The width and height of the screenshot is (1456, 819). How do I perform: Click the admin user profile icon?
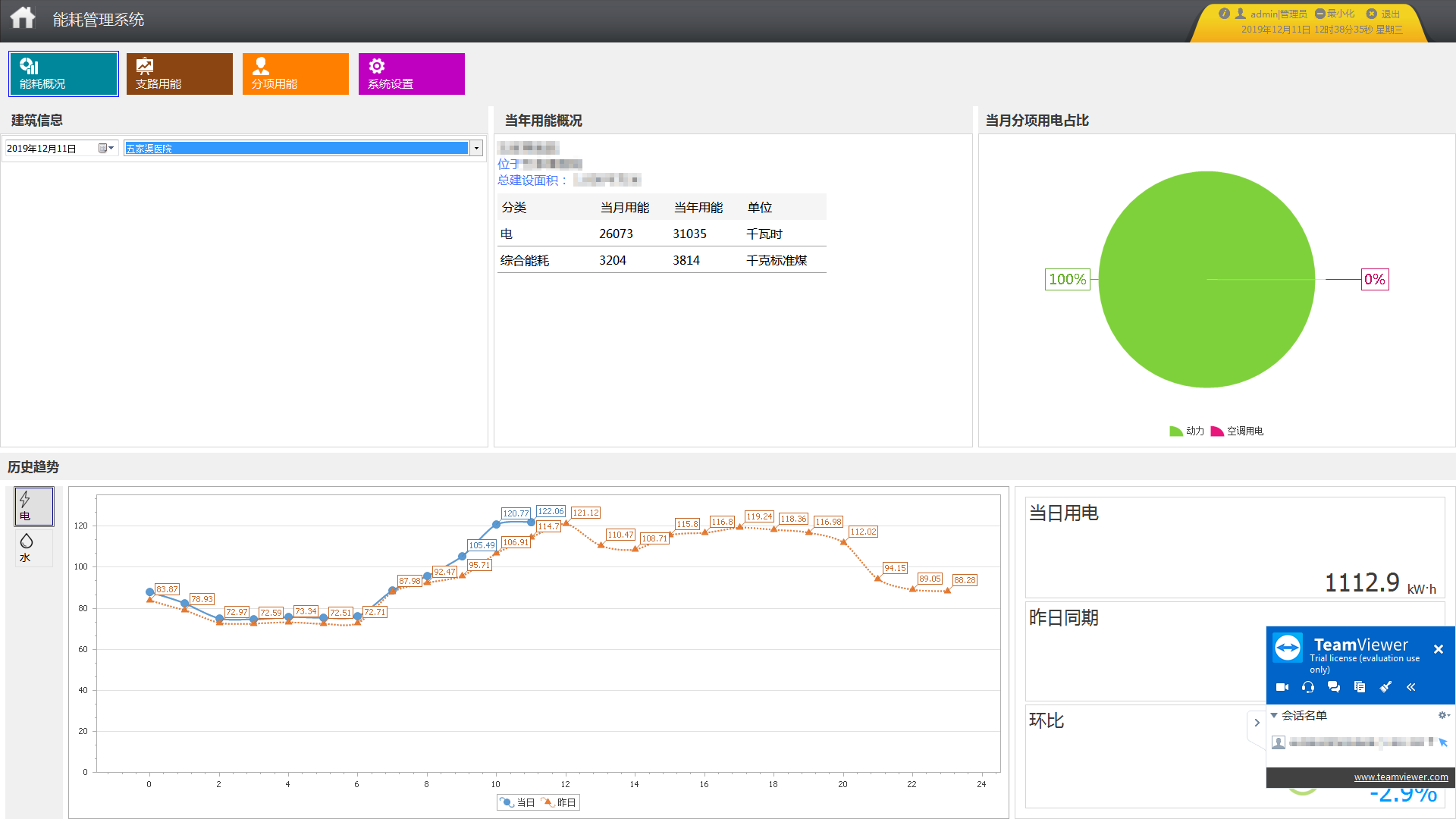click(1241, 14)
